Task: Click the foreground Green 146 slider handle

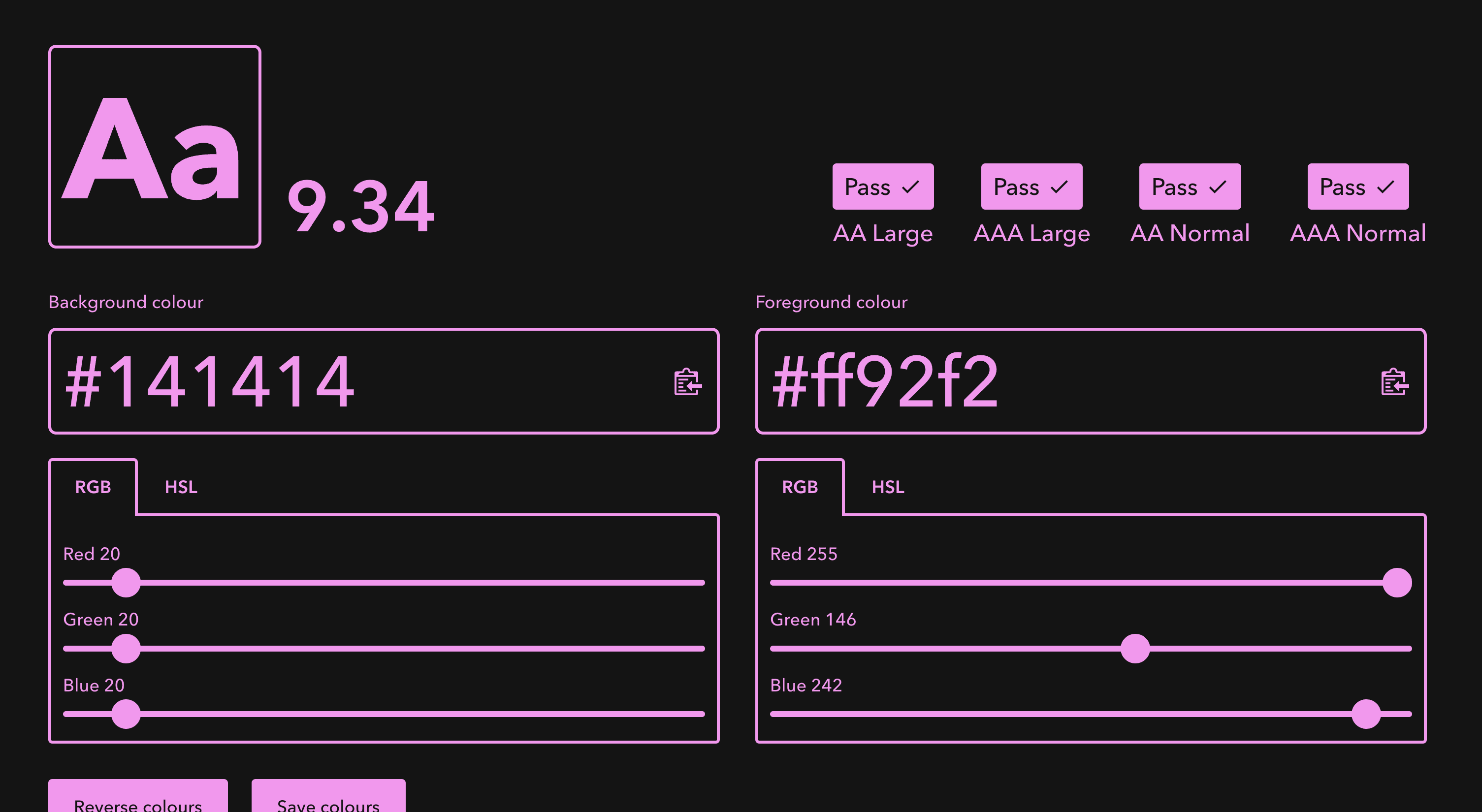Action: (x=1135, y=648)
